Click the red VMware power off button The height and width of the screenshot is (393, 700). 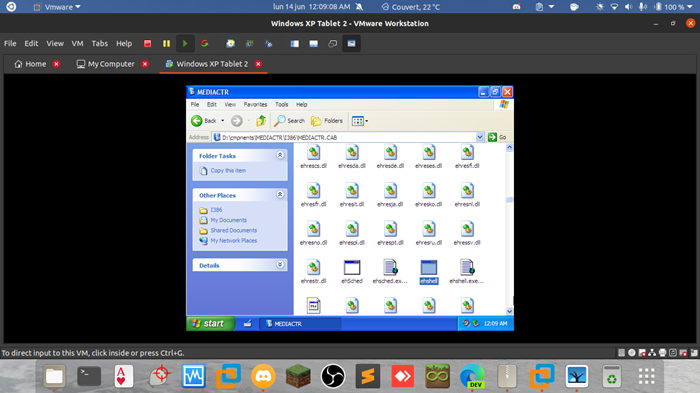[147, 43]
